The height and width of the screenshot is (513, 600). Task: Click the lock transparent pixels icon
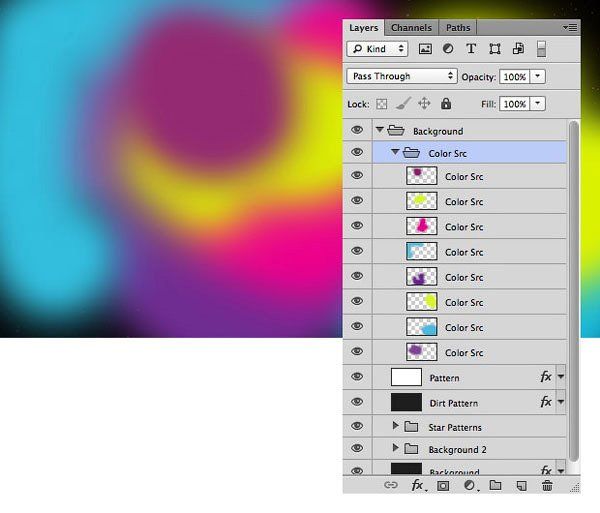coord(381,104)
